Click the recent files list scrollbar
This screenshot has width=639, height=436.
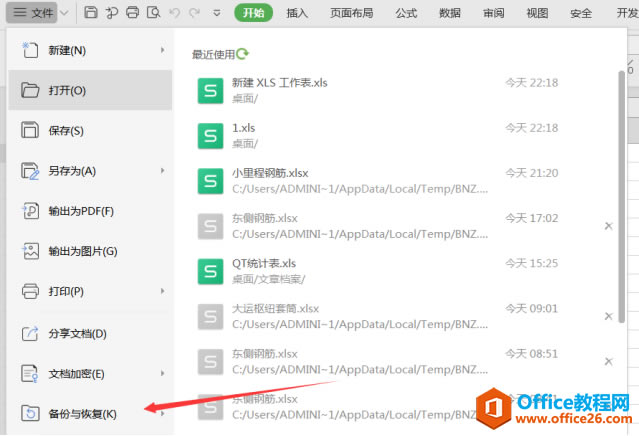pos(621,197)
